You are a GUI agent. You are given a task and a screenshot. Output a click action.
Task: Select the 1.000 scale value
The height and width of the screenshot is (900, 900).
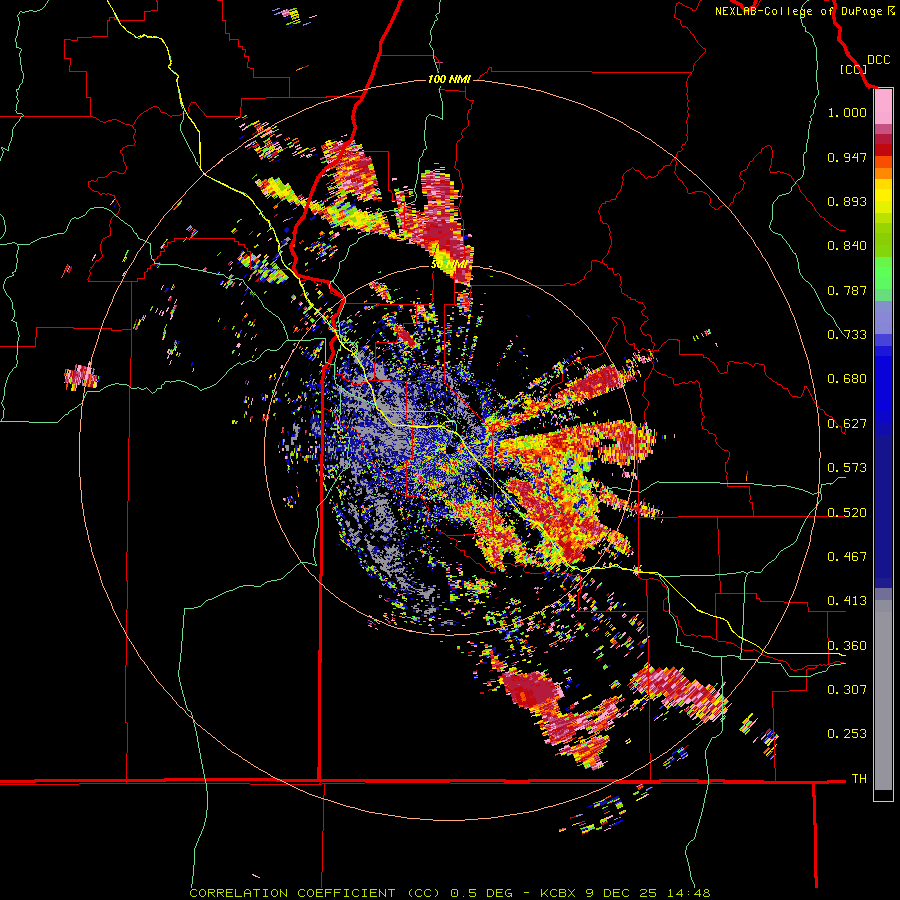tap(847, 112)
